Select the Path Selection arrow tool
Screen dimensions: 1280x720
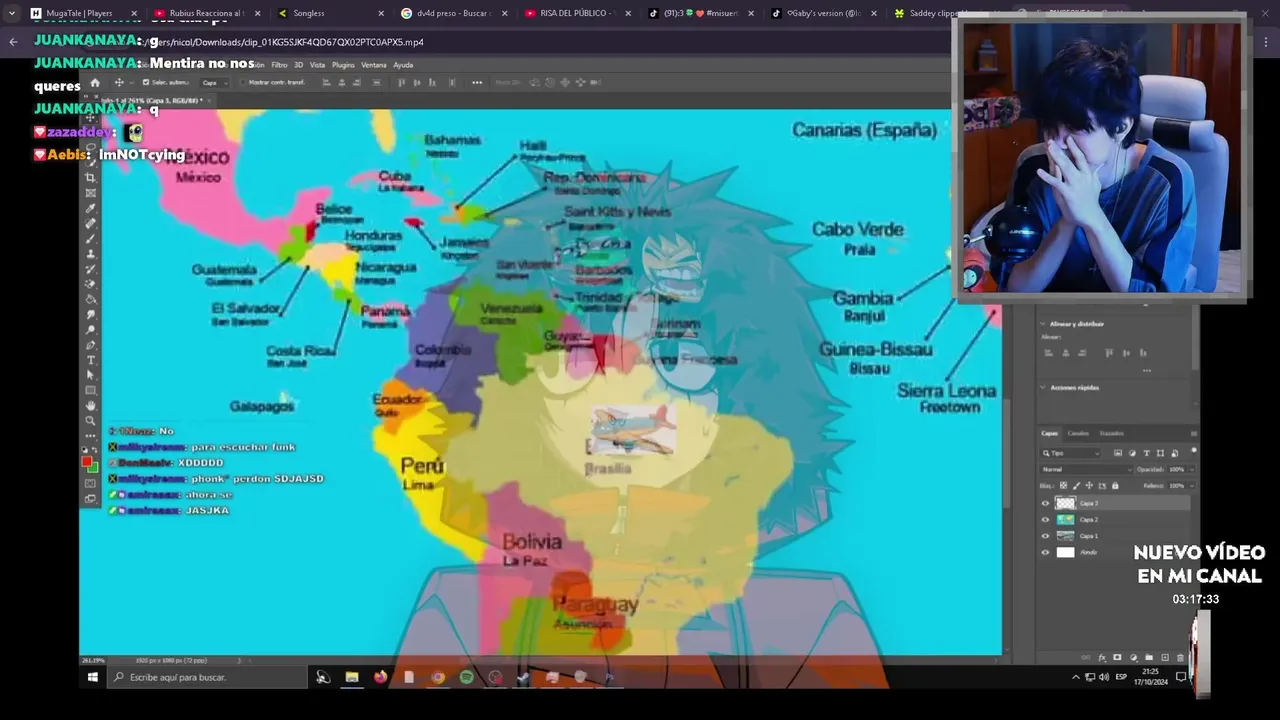90,375
